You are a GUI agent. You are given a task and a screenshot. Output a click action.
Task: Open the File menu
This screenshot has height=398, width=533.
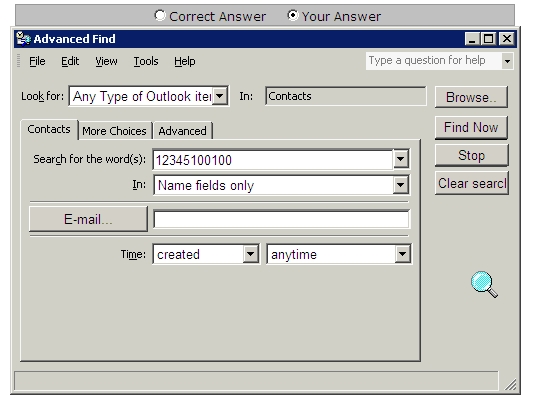coord(37,61)
